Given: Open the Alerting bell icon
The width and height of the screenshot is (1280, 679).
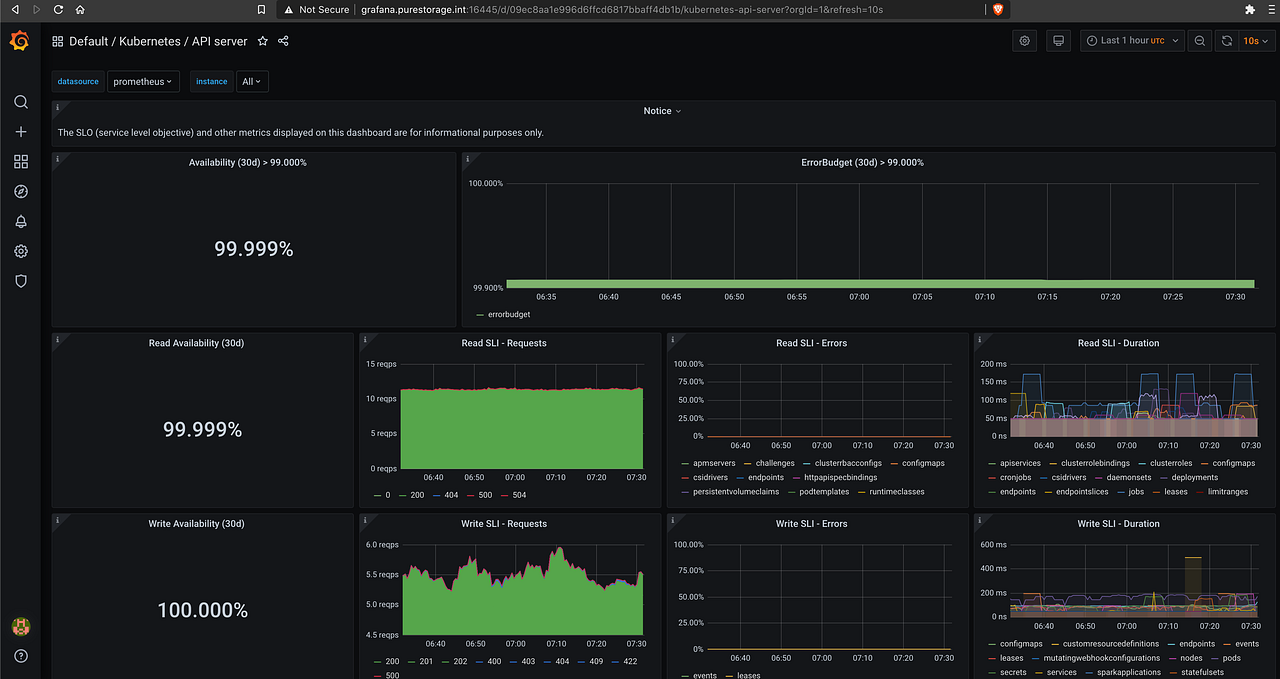Looking at the screenshot, I should tap(20, 221).
